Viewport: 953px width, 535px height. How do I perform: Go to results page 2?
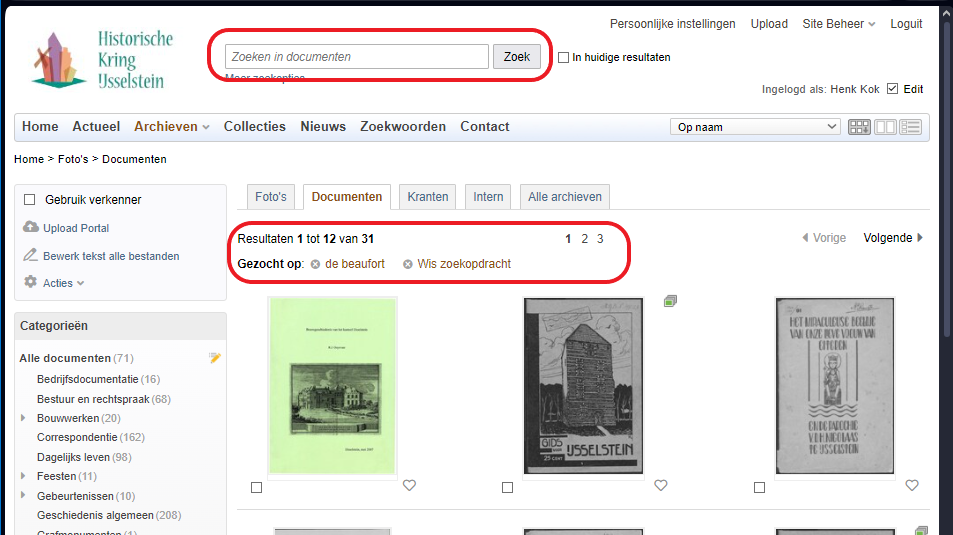coord(584,239)
